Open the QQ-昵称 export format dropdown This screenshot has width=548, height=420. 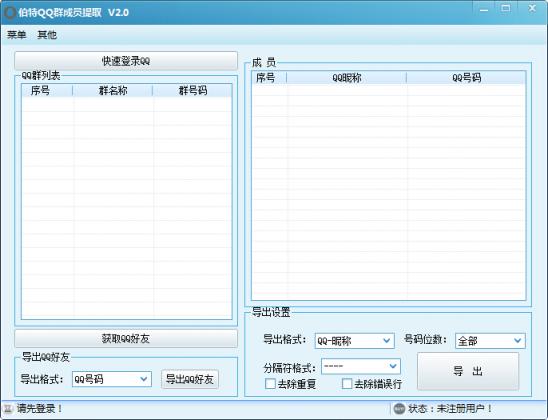(354, 341)
